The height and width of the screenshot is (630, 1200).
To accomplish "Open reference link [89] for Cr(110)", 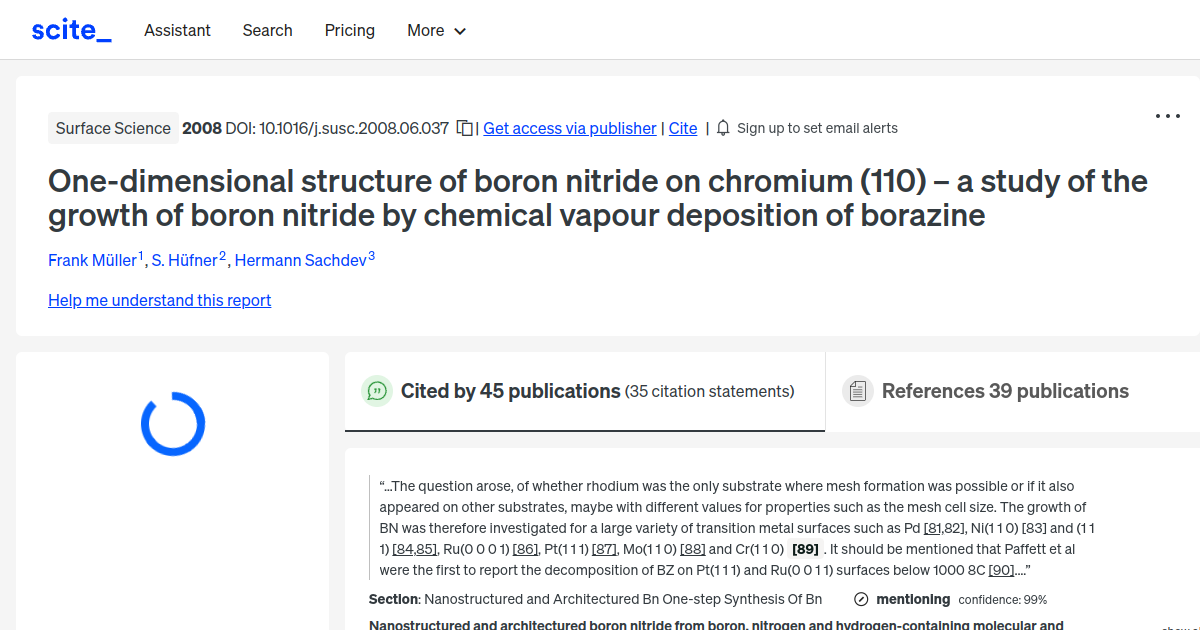I will [803, 548].
